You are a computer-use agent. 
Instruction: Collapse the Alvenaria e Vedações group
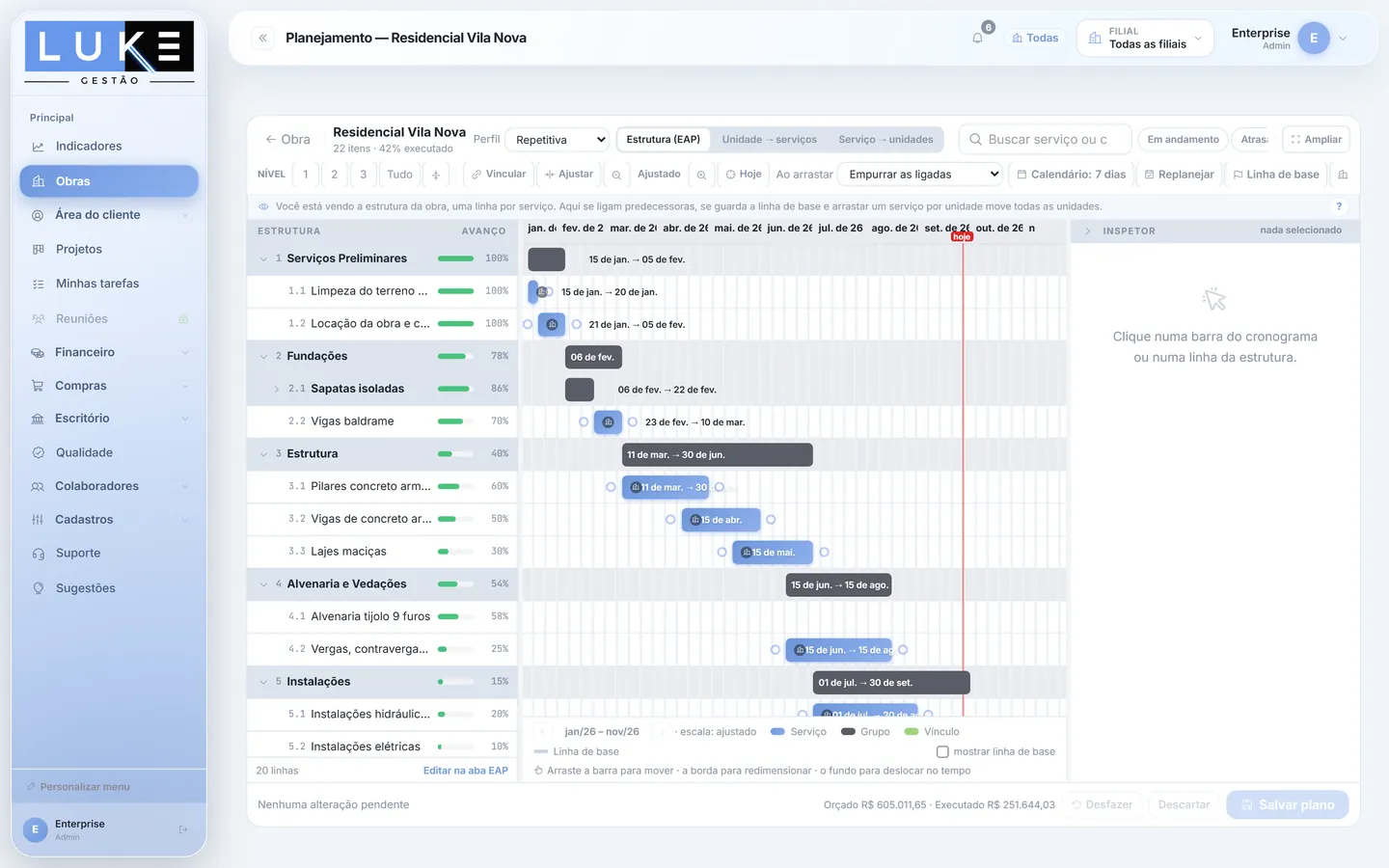pyautogui.click(x=263, y=584)
